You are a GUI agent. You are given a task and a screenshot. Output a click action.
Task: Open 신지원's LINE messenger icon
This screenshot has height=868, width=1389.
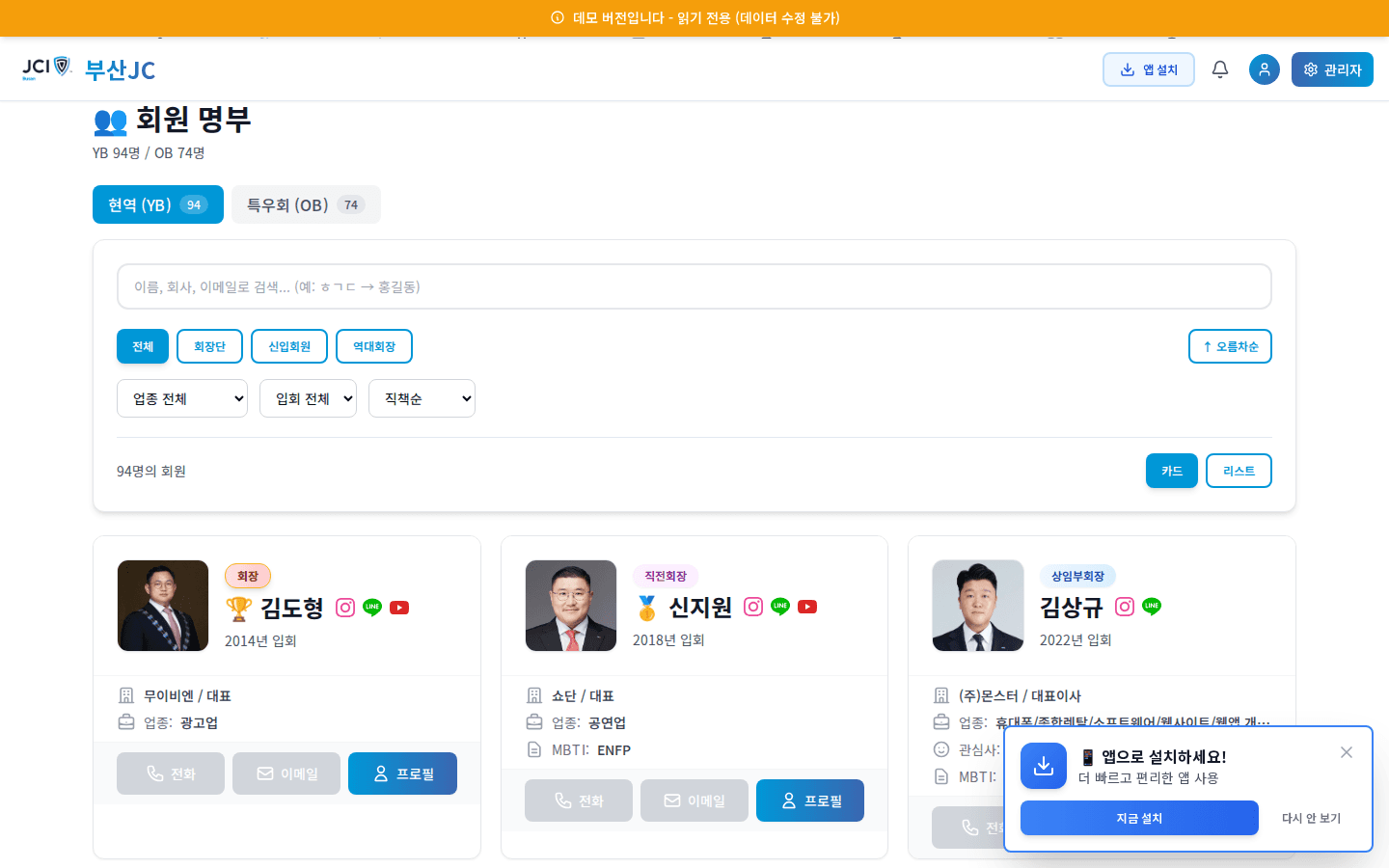(779, 607)
